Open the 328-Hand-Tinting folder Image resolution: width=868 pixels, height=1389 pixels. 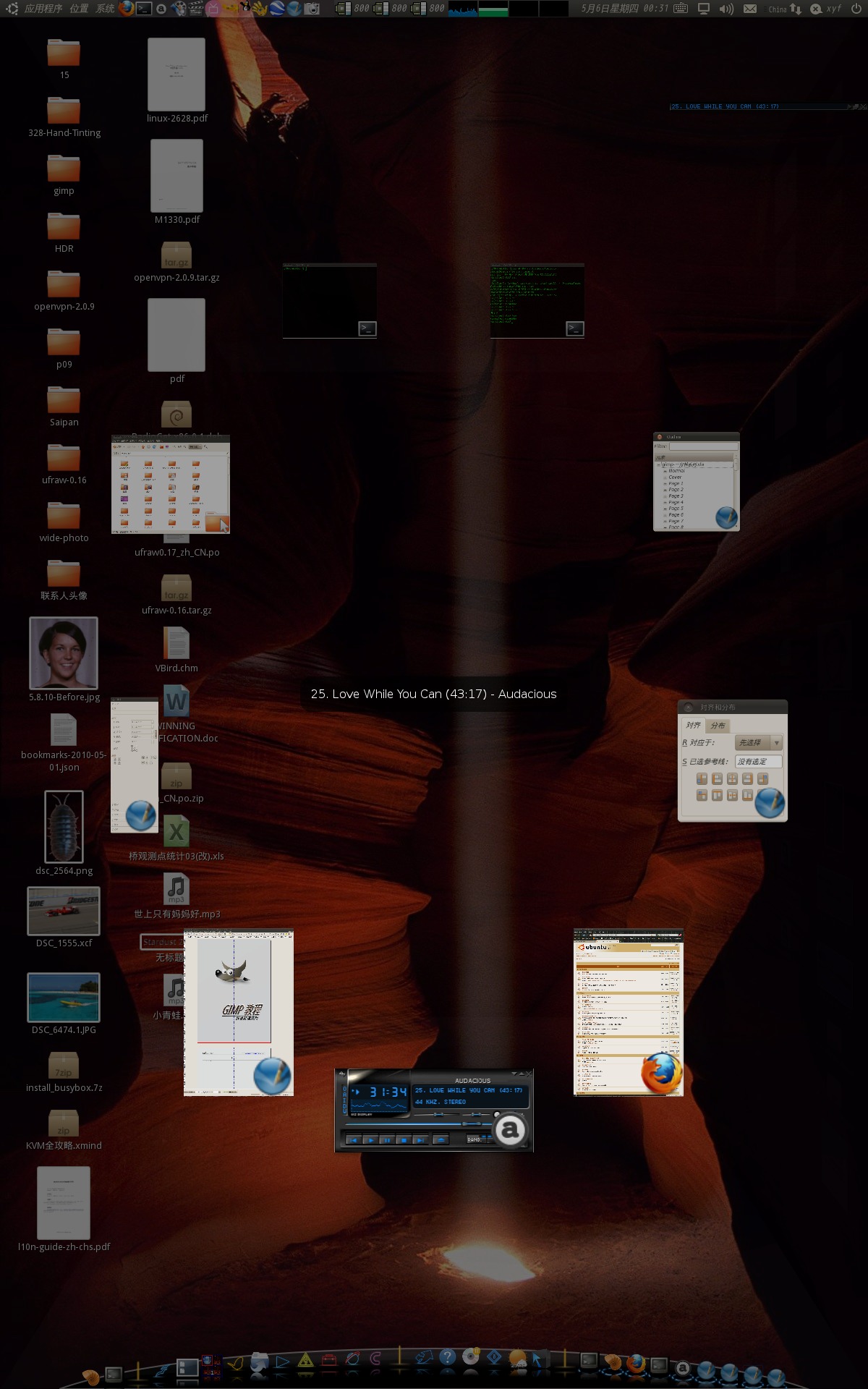point(64,117)
